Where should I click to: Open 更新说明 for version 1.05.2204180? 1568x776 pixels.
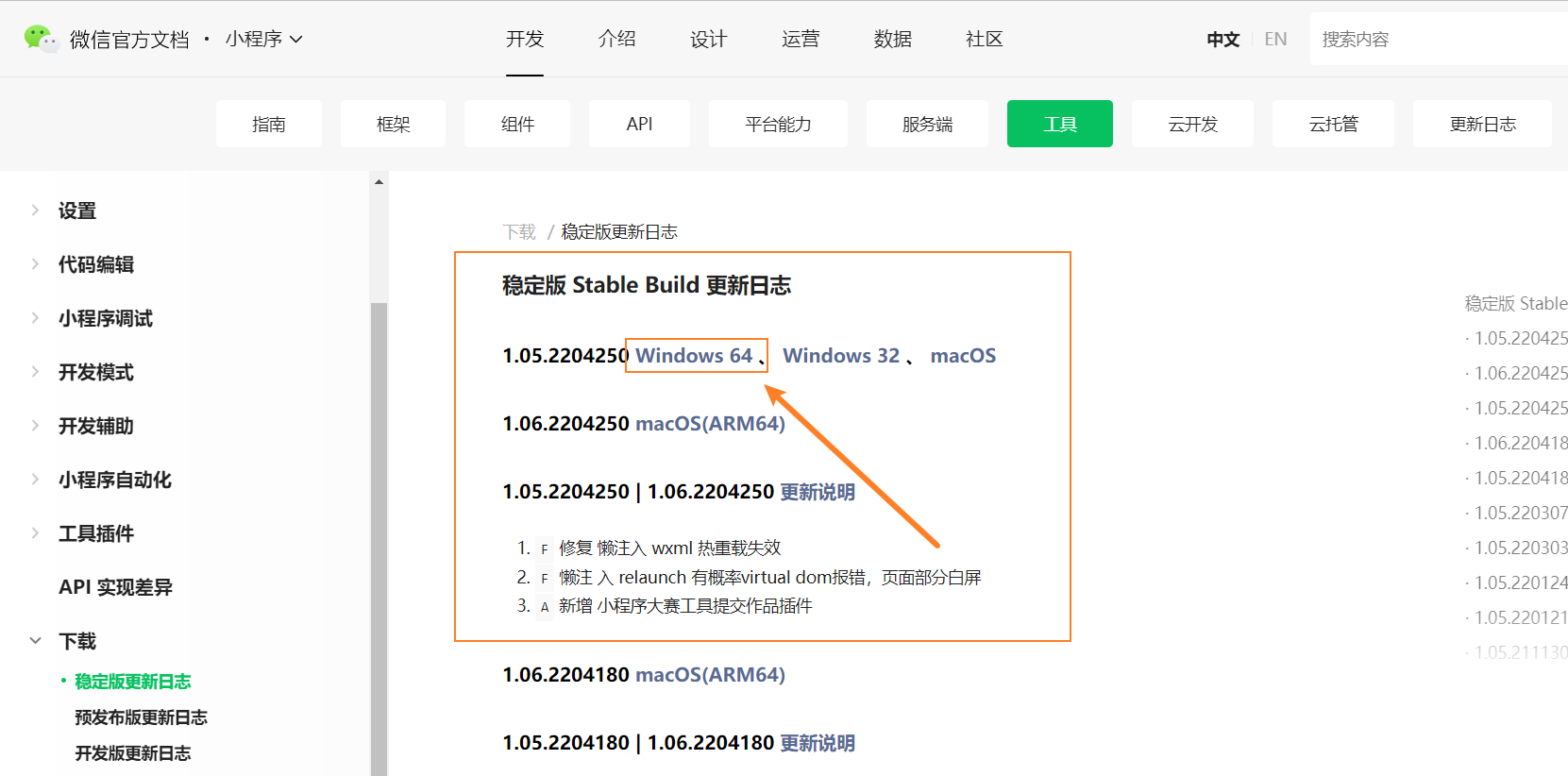click(x=818, y=743)
